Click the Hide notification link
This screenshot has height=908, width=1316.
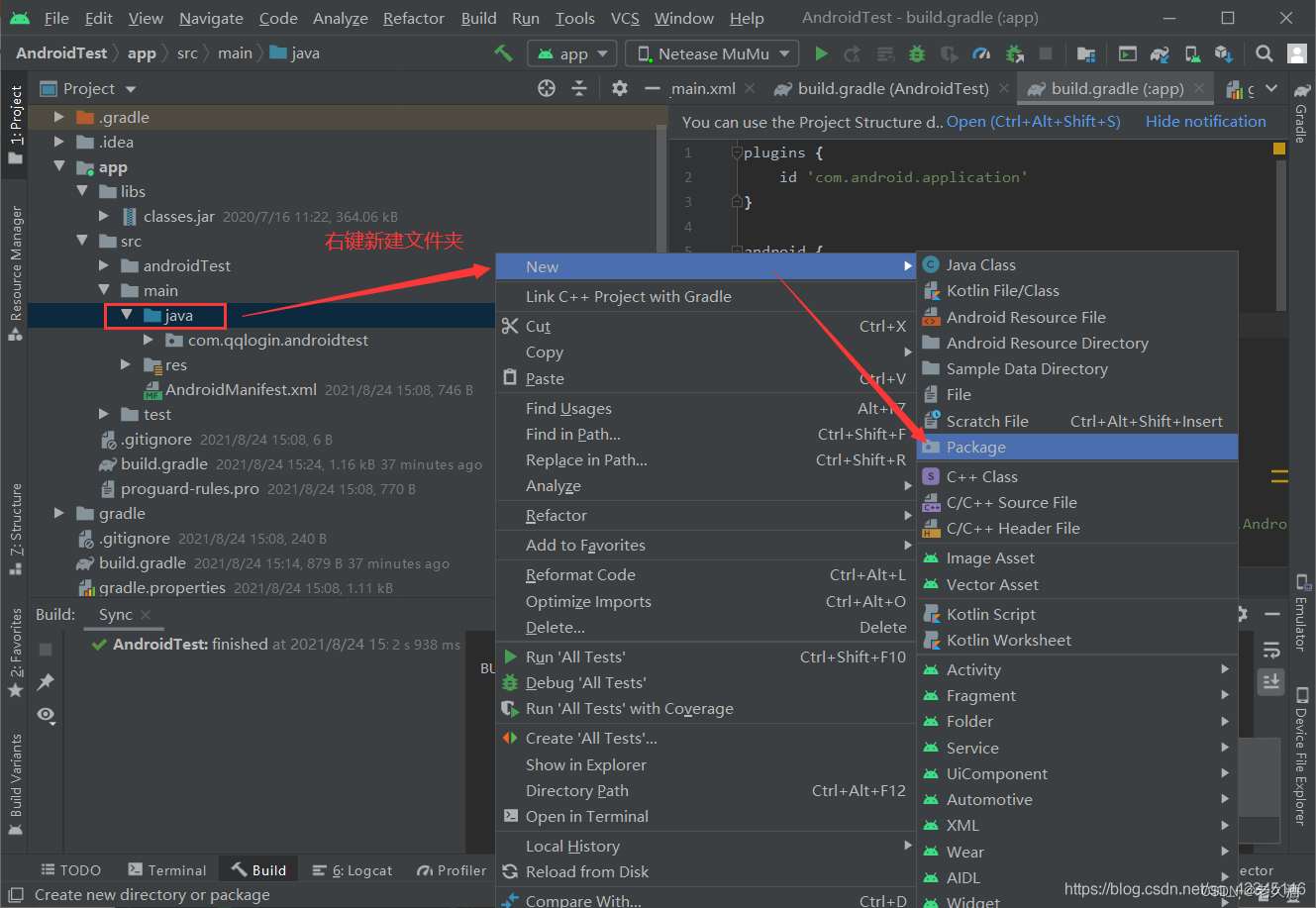coord(1205,121)
